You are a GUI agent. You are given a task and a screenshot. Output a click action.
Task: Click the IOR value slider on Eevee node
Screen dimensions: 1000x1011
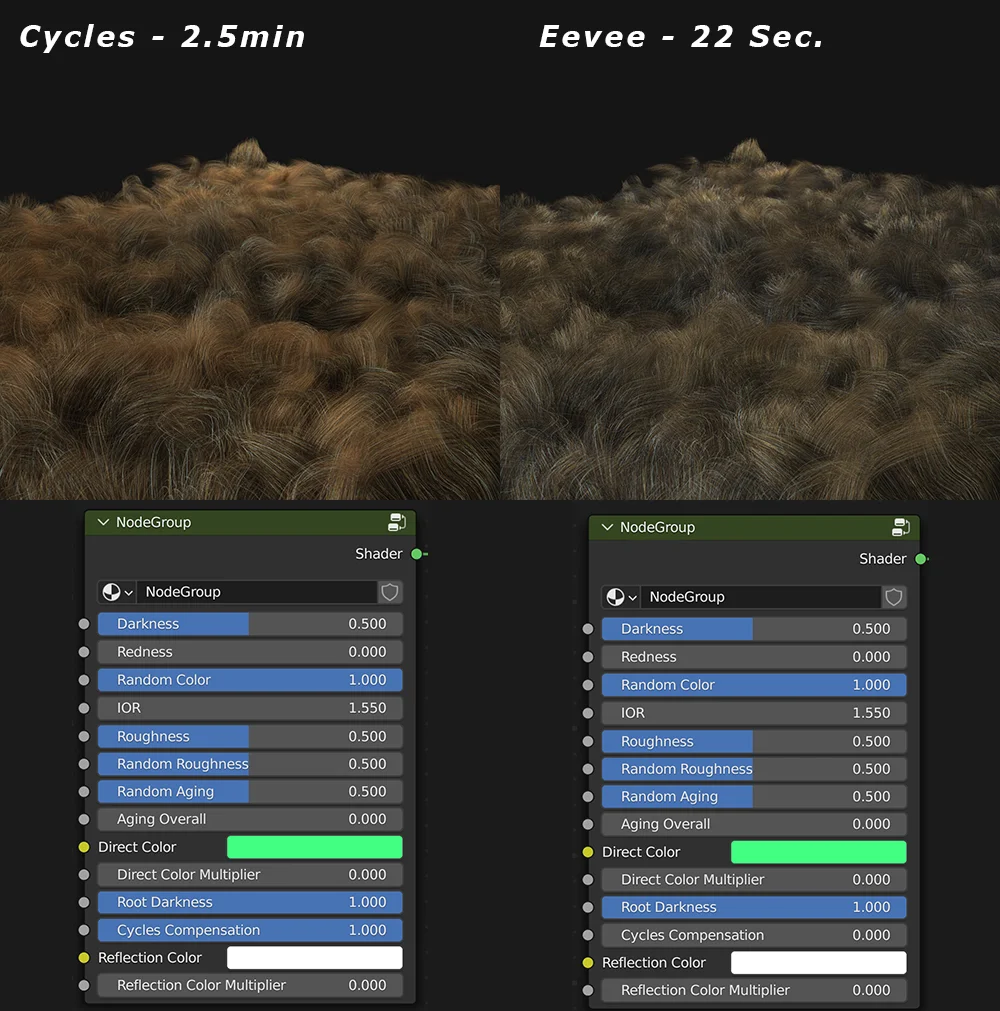point(754,712)
